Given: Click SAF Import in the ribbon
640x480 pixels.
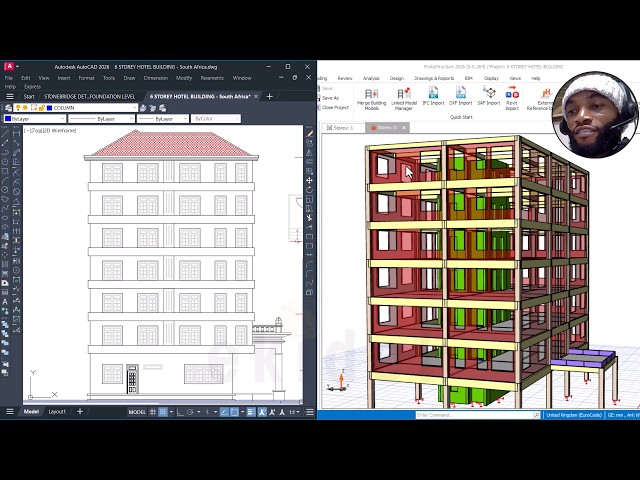Looking at the screenshot, I should (x=489, y=96).
